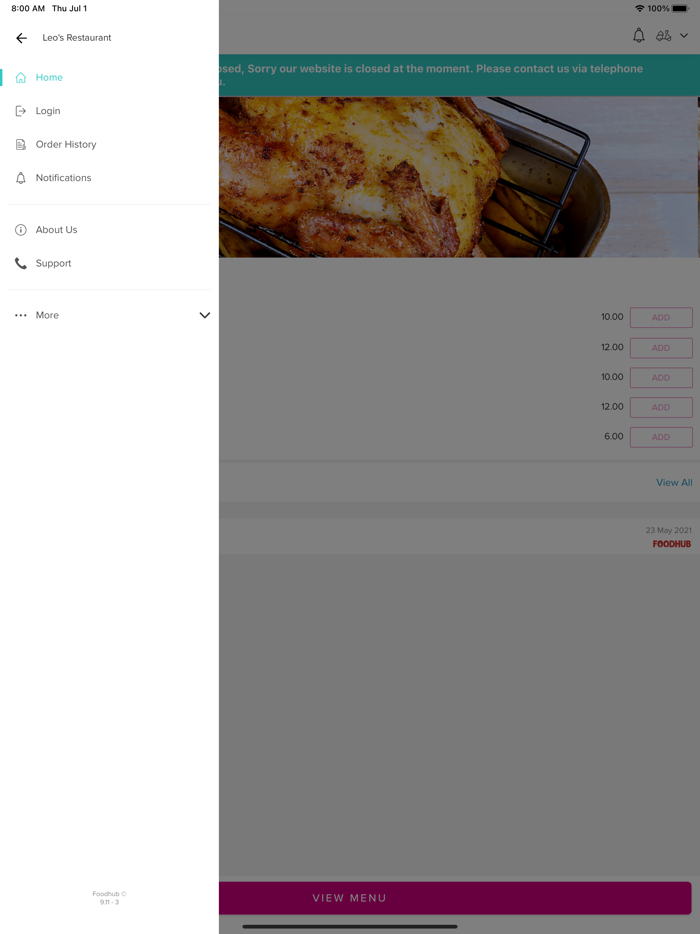Expand the More section chevron

coord(204,315)
